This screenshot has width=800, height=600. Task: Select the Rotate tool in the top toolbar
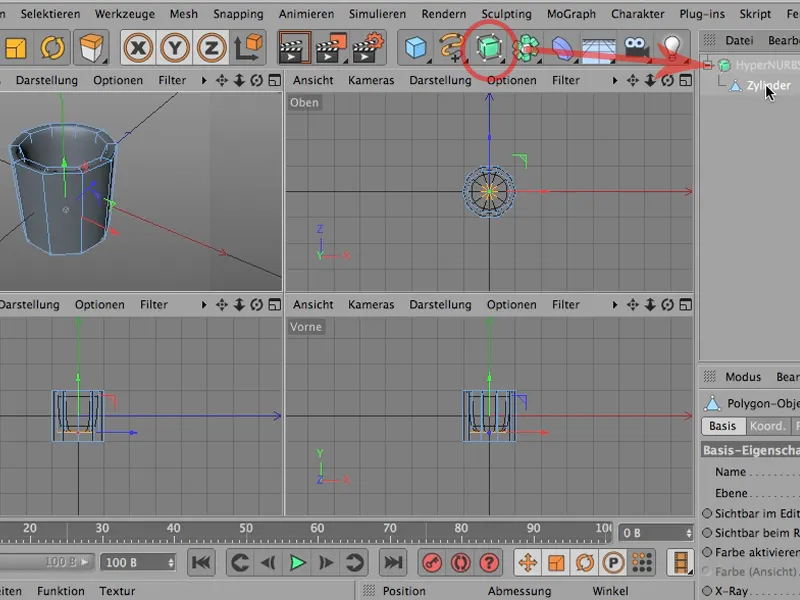tap(53, 48)
